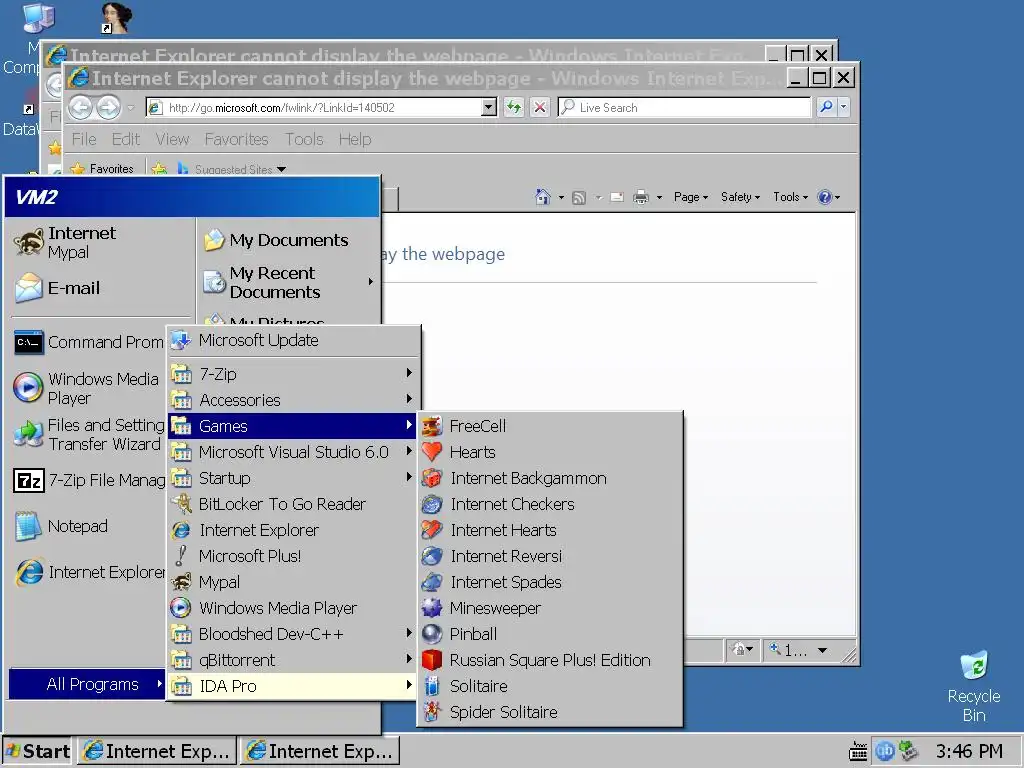Screen dimensions: 1024x768
Task: Click the IE Forward navigation button
Action: click(108, 108)
